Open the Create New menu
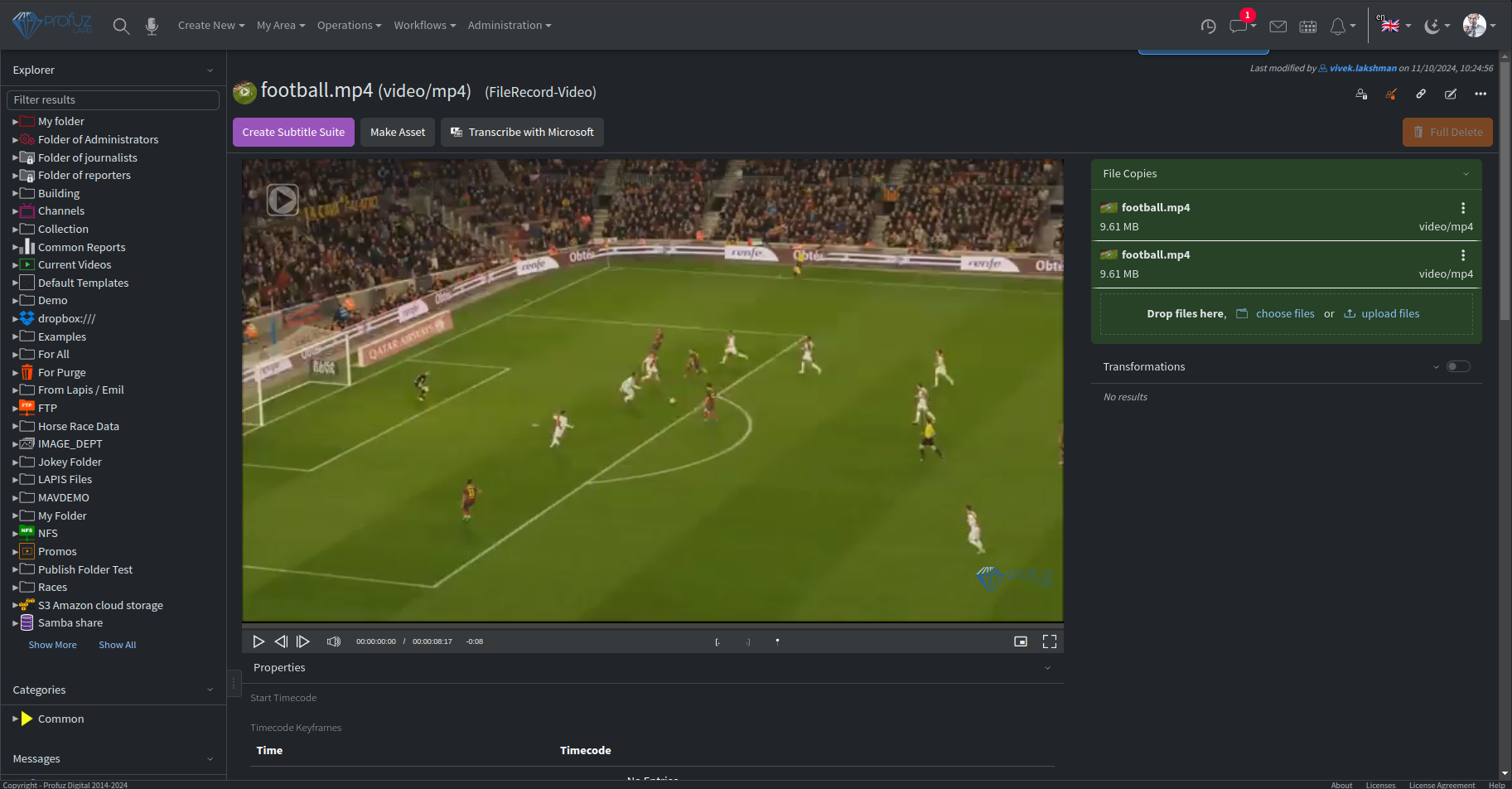This screenshot has width=1512, height=789. [211, 26]
